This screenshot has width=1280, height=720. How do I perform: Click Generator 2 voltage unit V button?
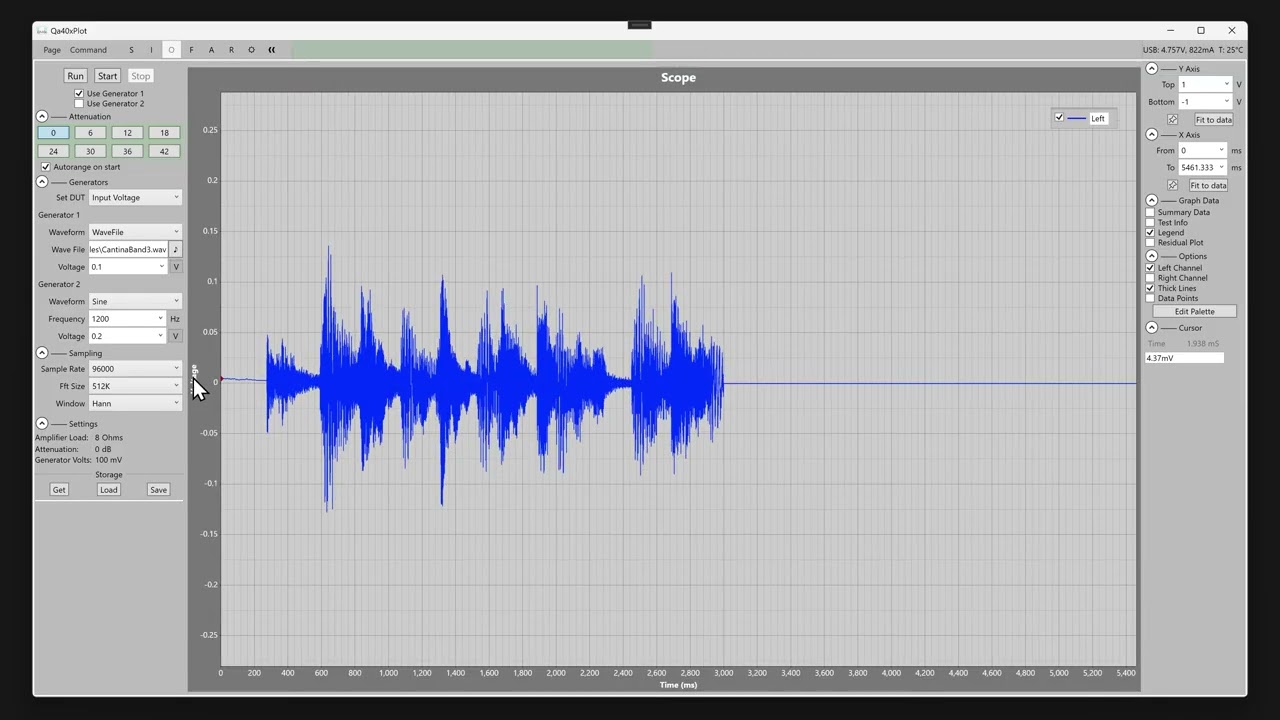pyautogui.click(x=176, y=336)
